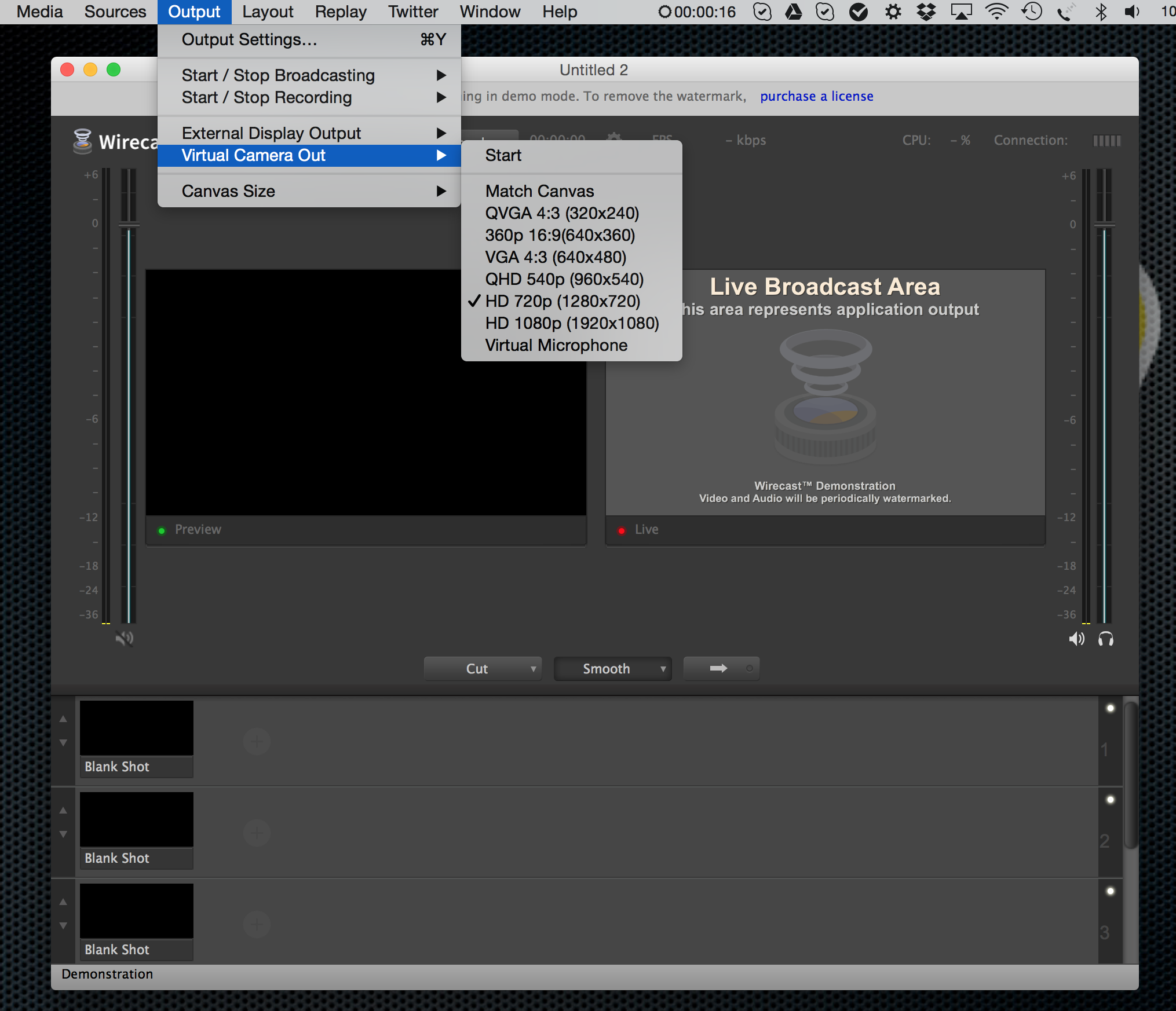Toggle layer 1 visibility dot
1176x1011 pixels.
(1110, 708)
